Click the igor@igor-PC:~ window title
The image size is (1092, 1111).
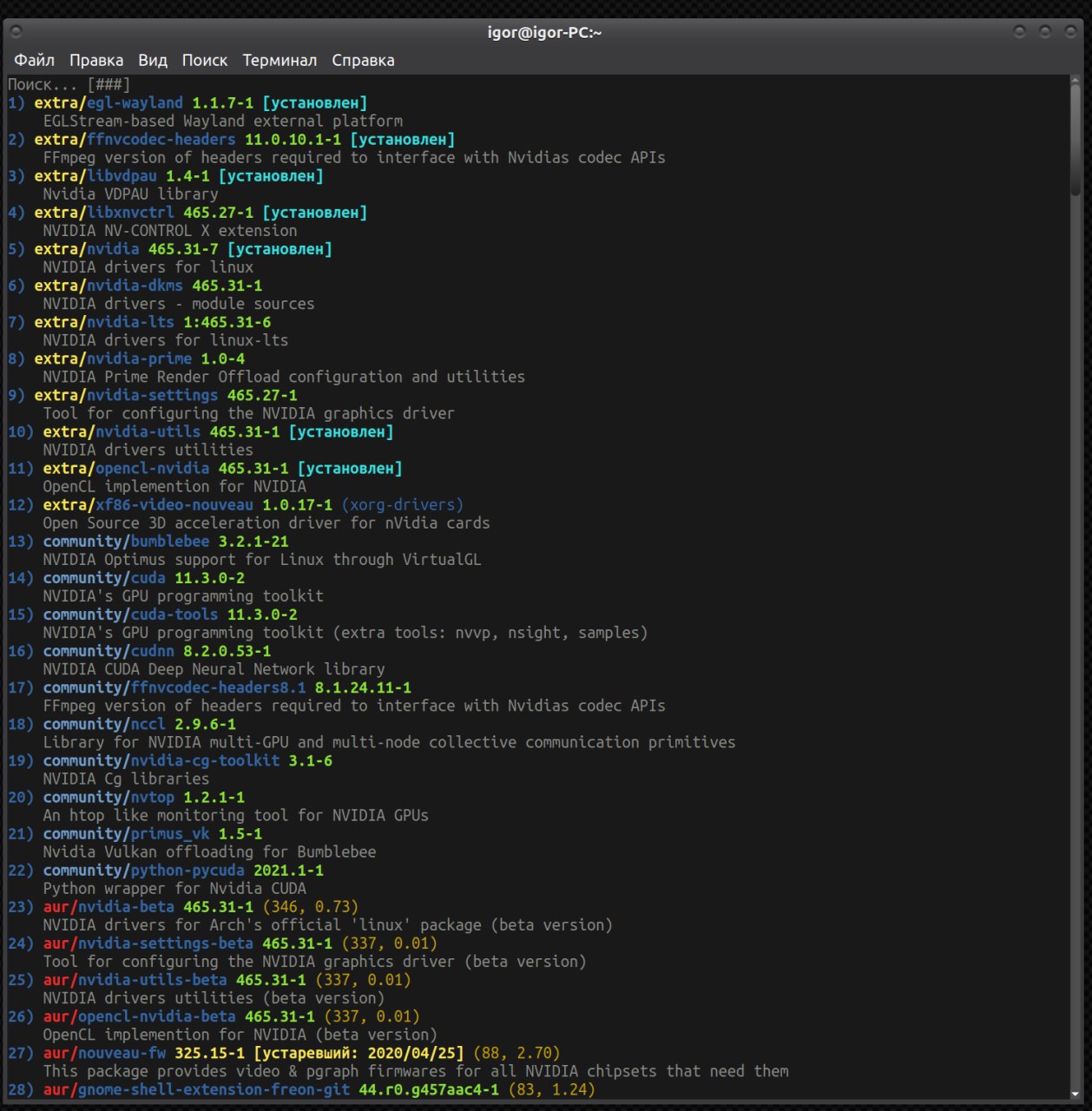click(545, 32)
